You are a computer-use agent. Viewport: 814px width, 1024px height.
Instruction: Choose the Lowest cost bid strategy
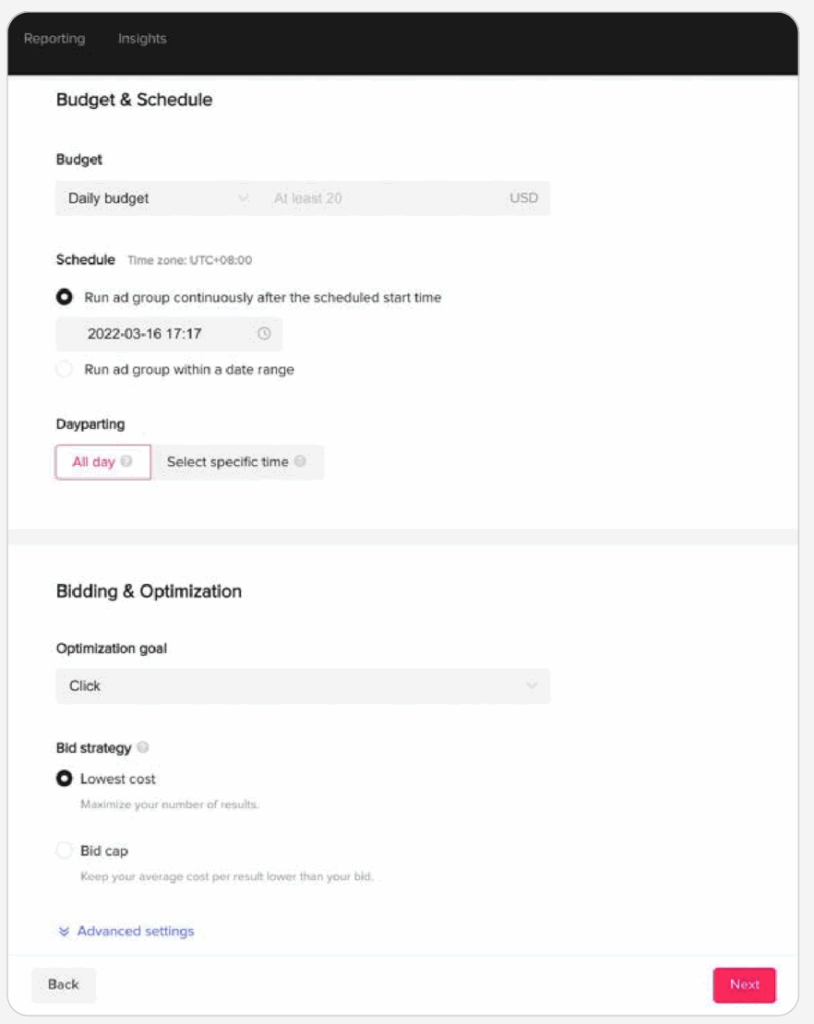pyautogui.click(x=64, y=779)
